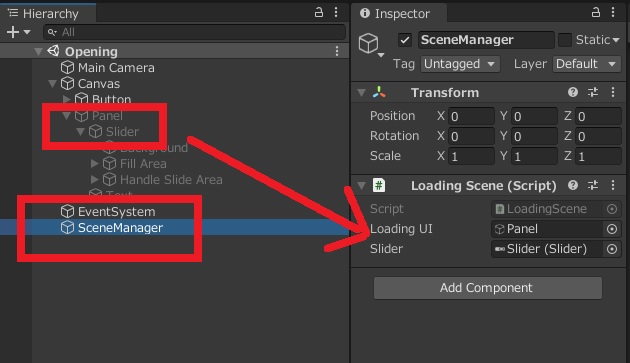This screenshot has height=363, width=630.
Task: Toggle the SceneManager active checkbox
Action: click(405, 40)
